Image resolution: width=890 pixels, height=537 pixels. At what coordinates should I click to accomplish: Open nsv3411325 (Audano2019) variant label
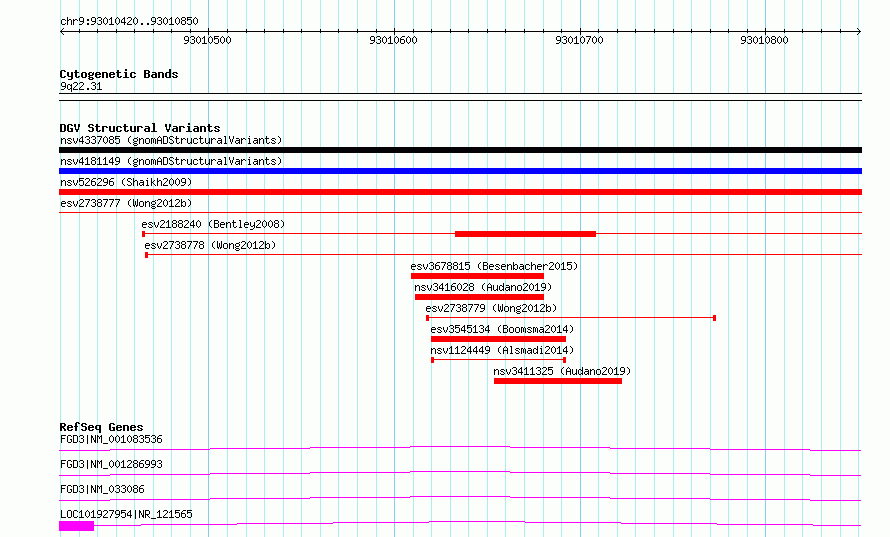click(x=562, y=371)
